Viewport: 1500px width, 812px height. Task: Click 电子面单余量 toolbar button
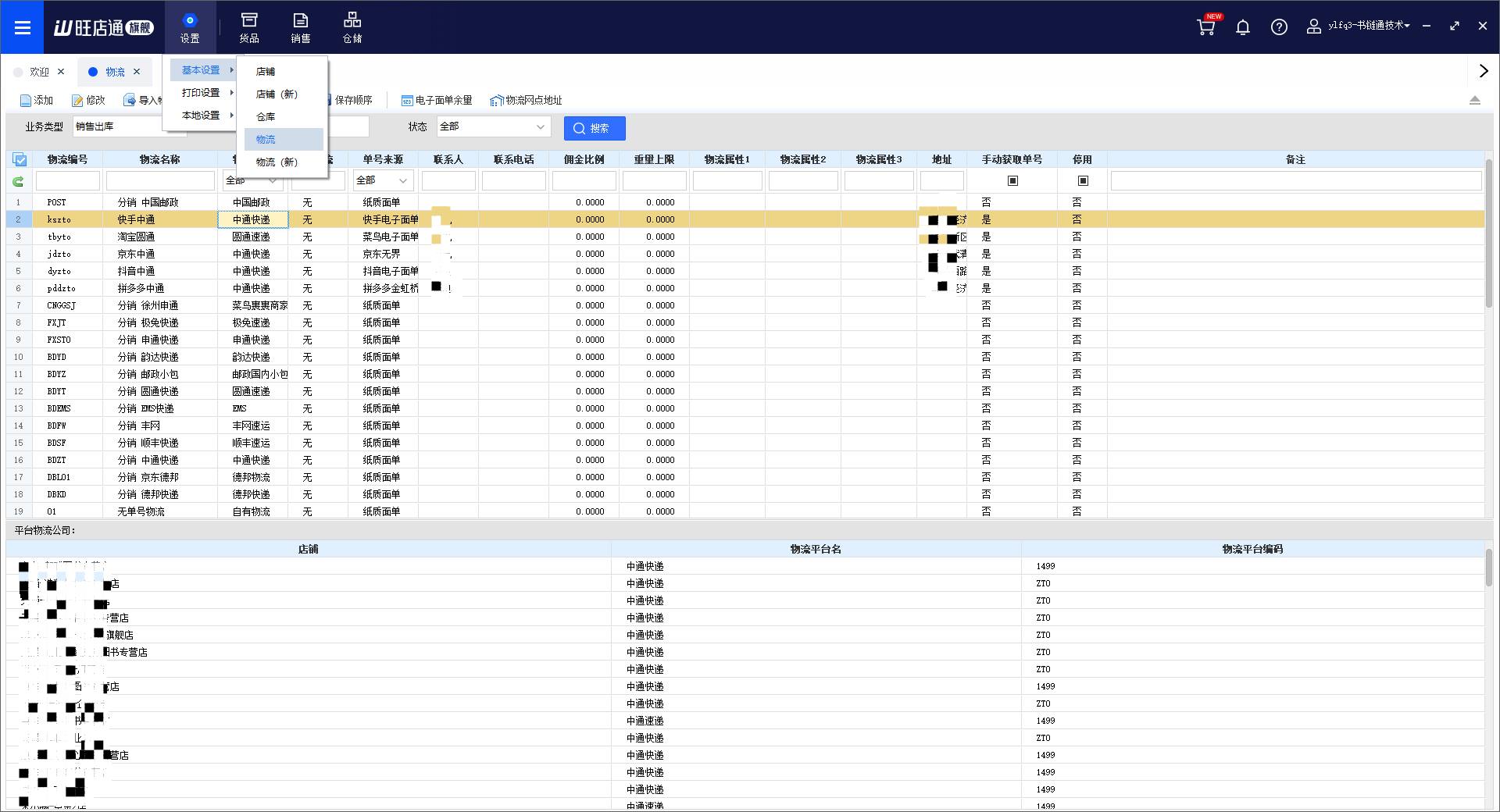[x=437, y=100]
